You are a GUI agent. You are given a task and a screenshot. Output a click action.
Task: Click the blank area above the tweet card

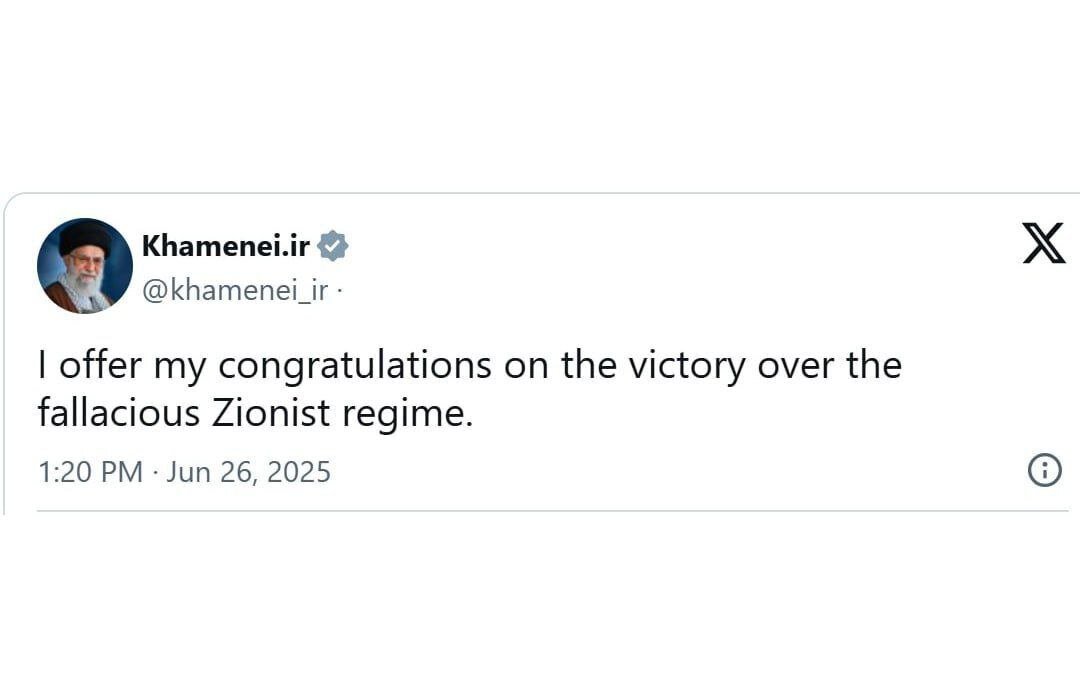540,95
